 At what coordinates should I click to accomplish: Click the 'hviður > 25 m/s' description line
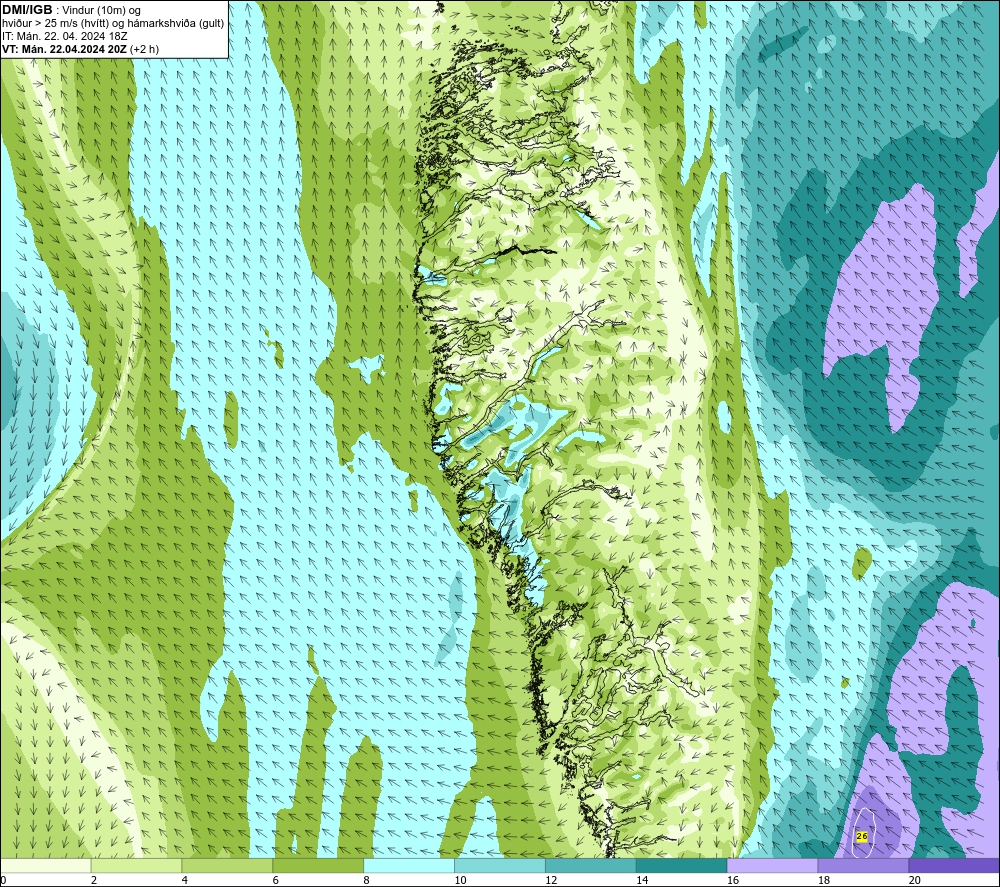pos(113,24)
